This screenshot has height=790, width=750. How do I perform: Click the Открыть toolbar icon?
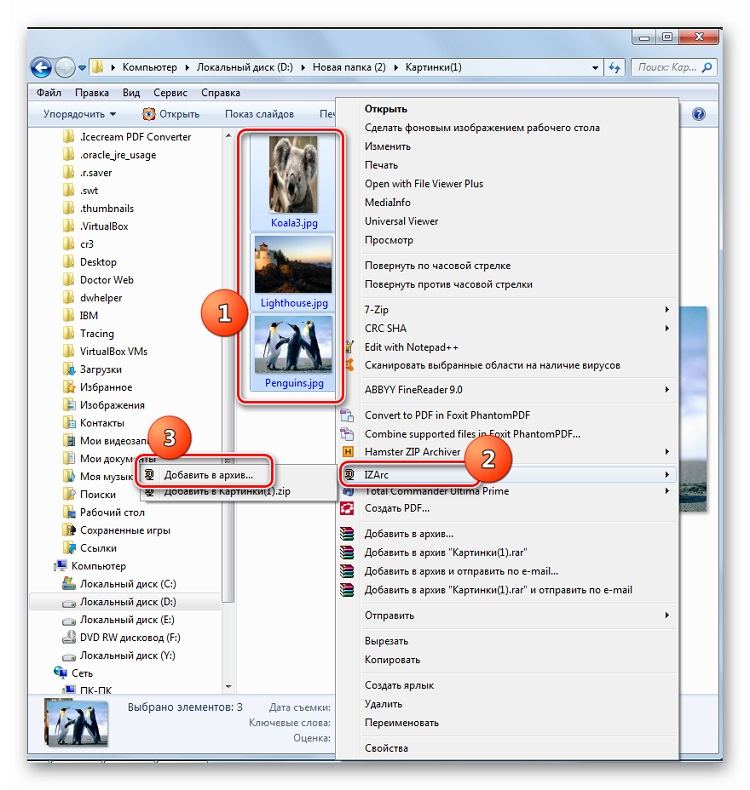(149, 114)
